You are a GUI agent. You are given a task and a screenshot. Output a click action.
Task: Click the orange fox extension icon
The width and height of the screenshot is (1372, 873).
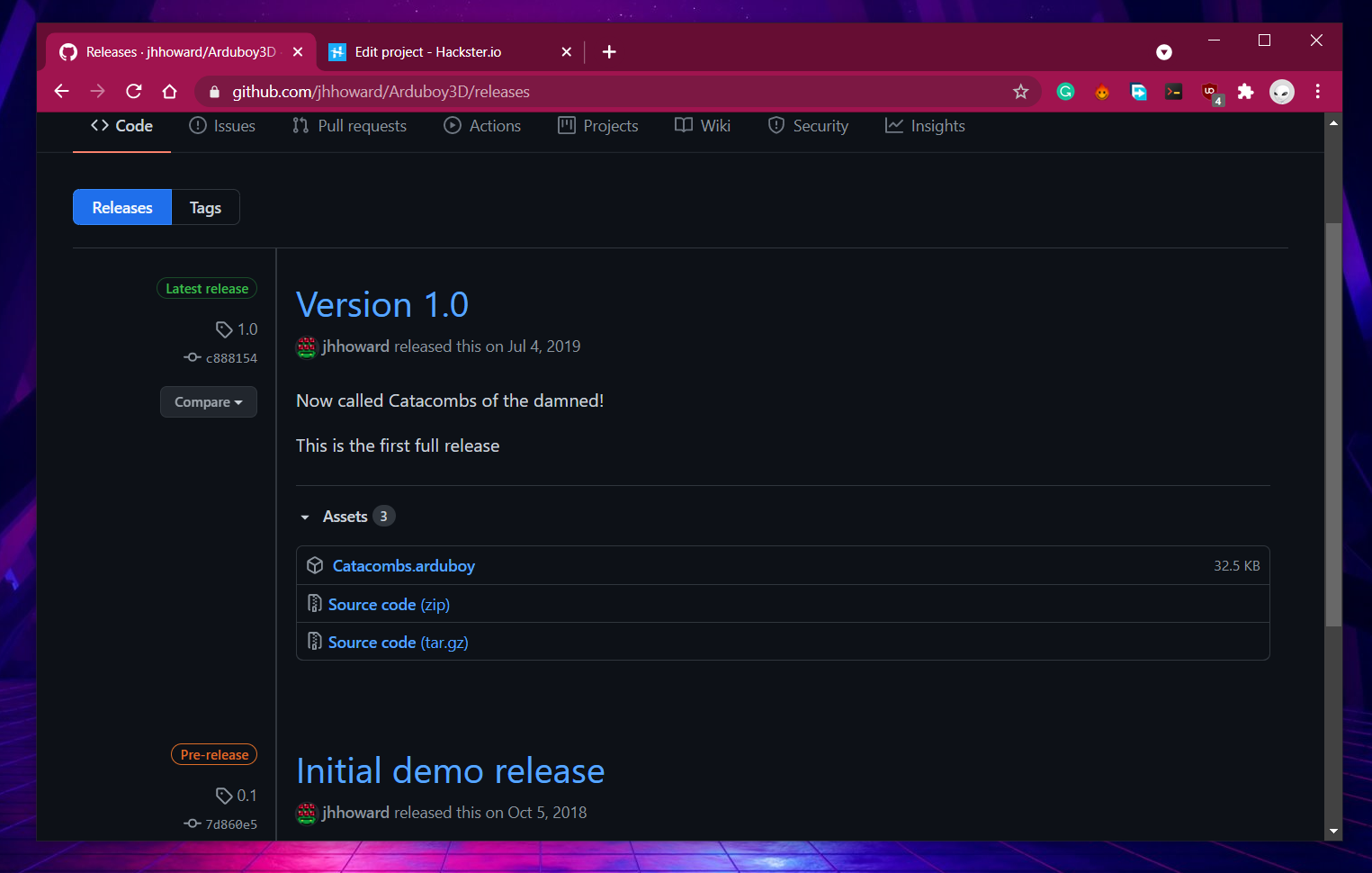point(1101,91)
